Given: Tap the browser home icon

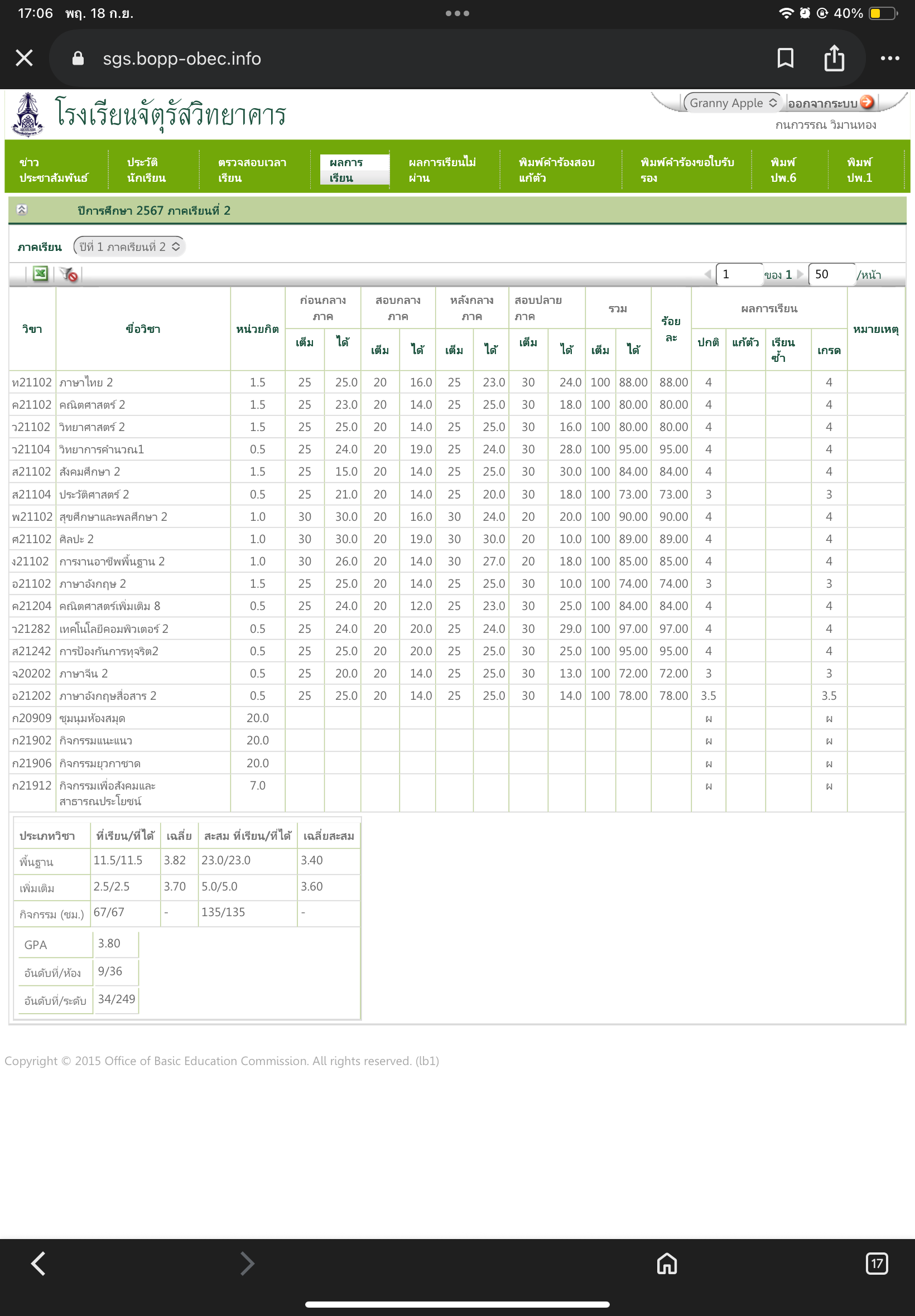Looking at the screenshot, I should tap(666, 1263).
